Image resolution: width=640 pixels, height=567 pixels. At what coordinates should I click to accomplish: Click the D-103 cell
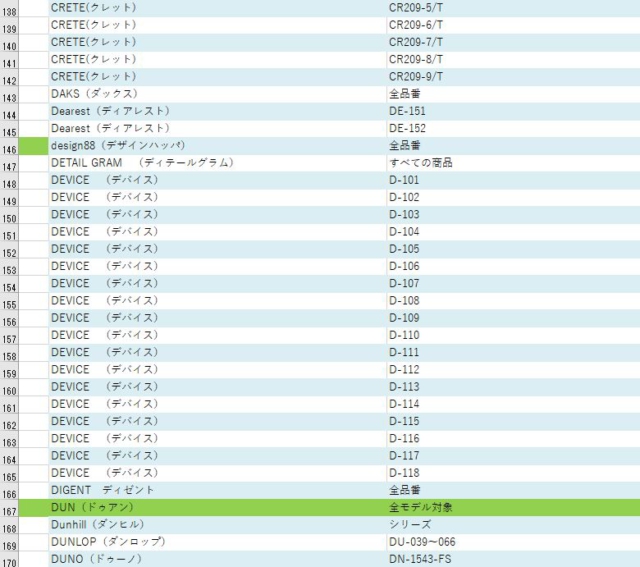click(513, 214)
